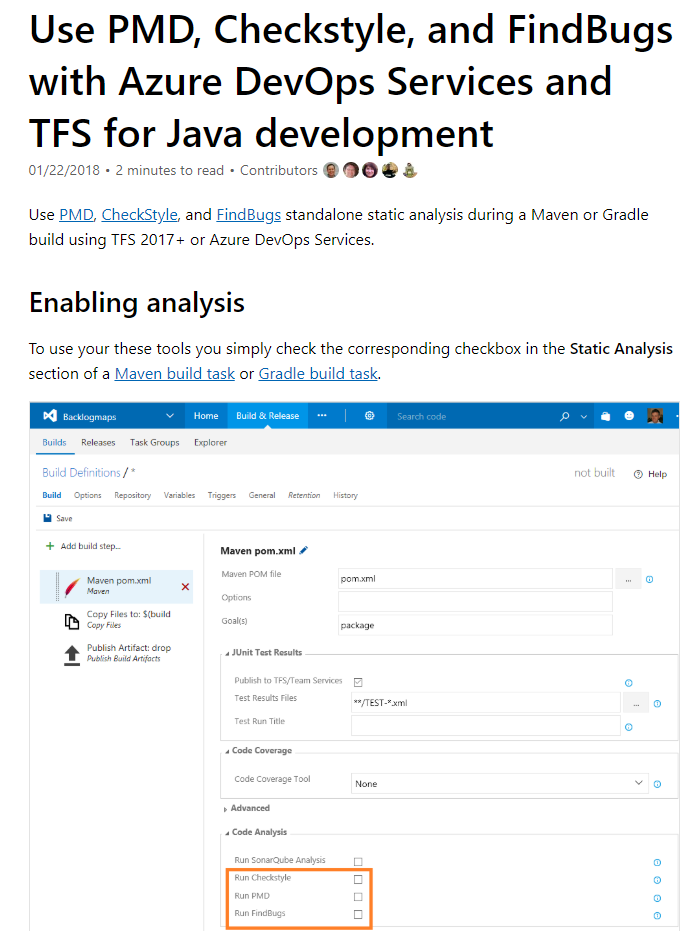
Task: Collapse the JUnit Test Results section
Action: coord(227,654)
